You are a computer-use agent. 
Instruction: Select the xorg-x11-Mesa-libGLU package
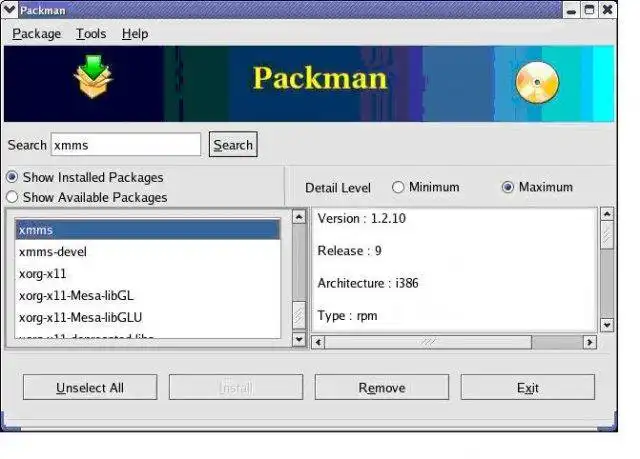[148, 317]
